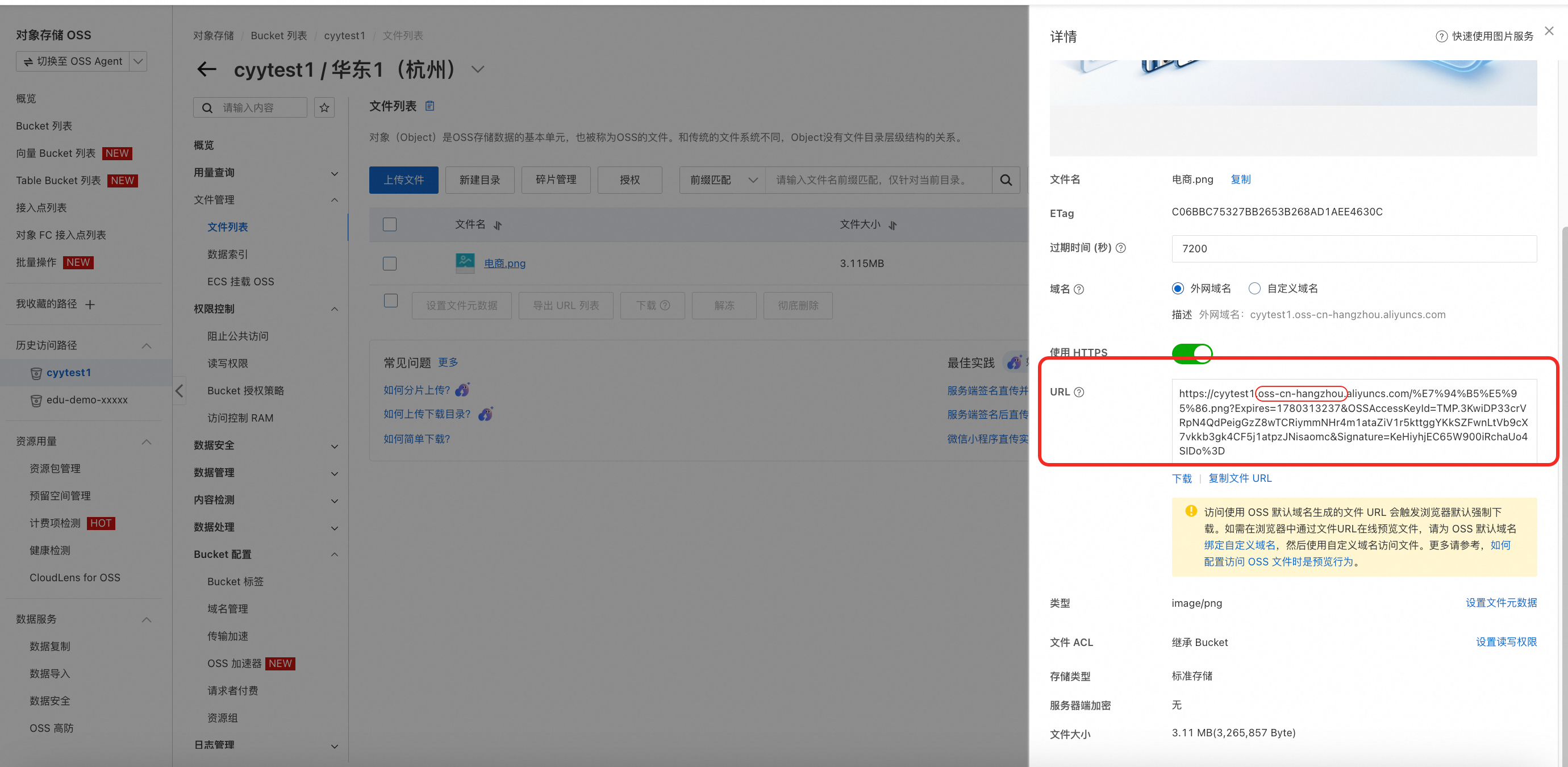Click the search magnifier button for file prefix
The height and width of the screenshot is (767, 1568).
point(1006,180)
